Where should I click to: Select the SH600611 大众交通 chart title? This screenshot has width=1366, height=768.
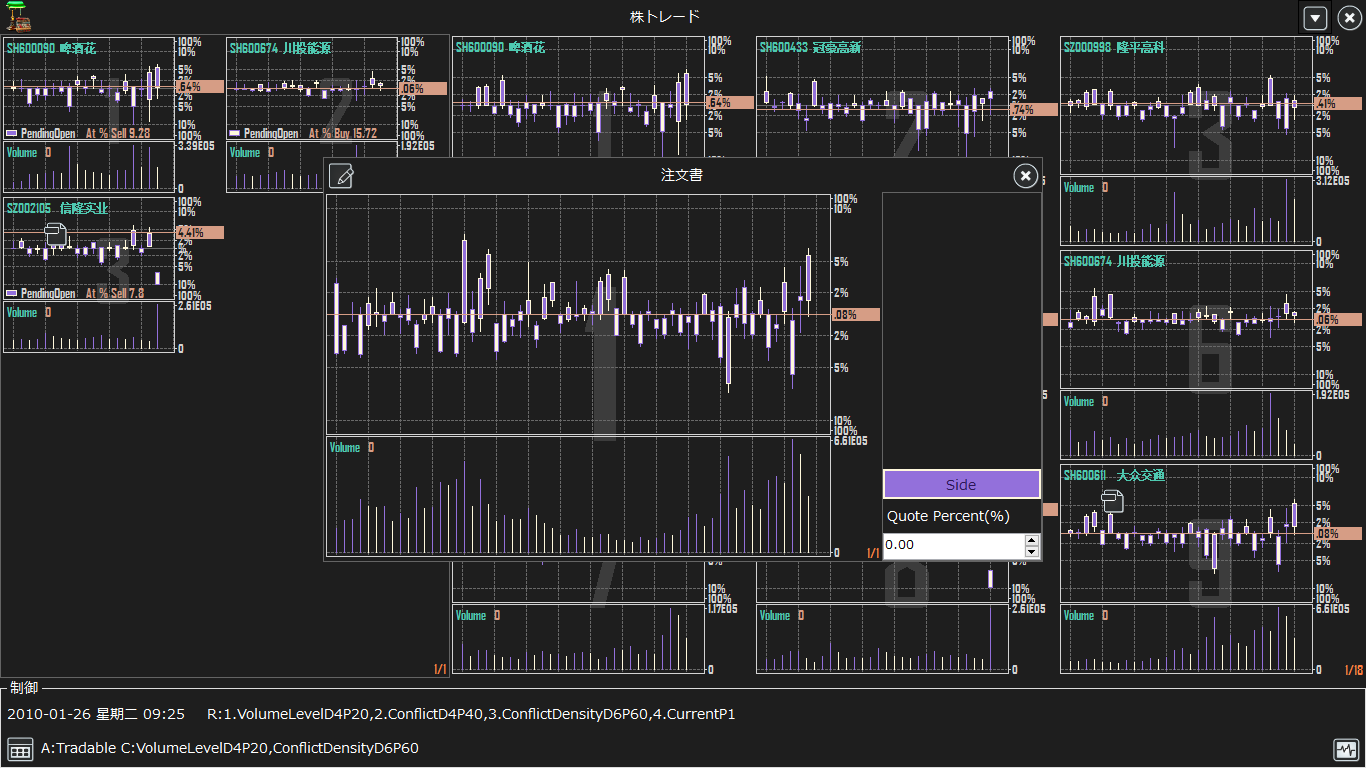pyautogui.click(x=1114, y=475)
